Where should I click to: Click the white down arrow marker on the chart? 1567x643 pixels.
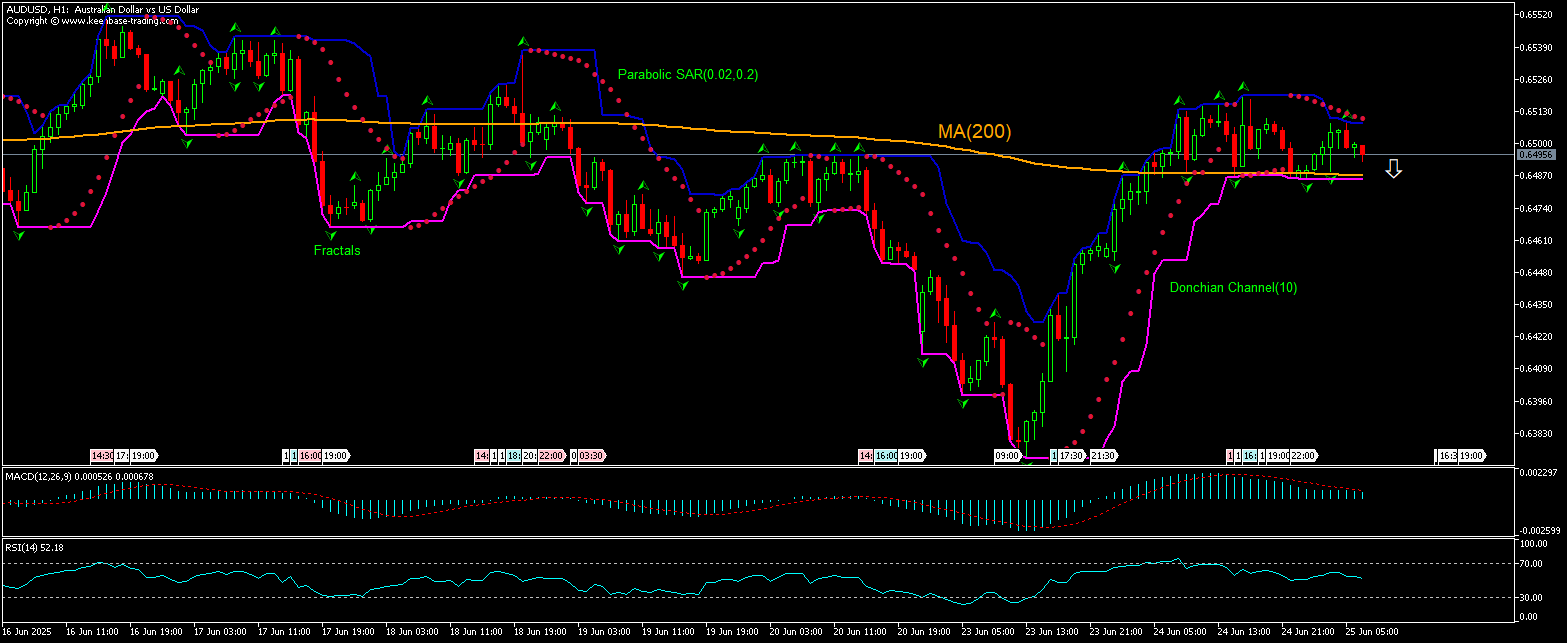1393,169
